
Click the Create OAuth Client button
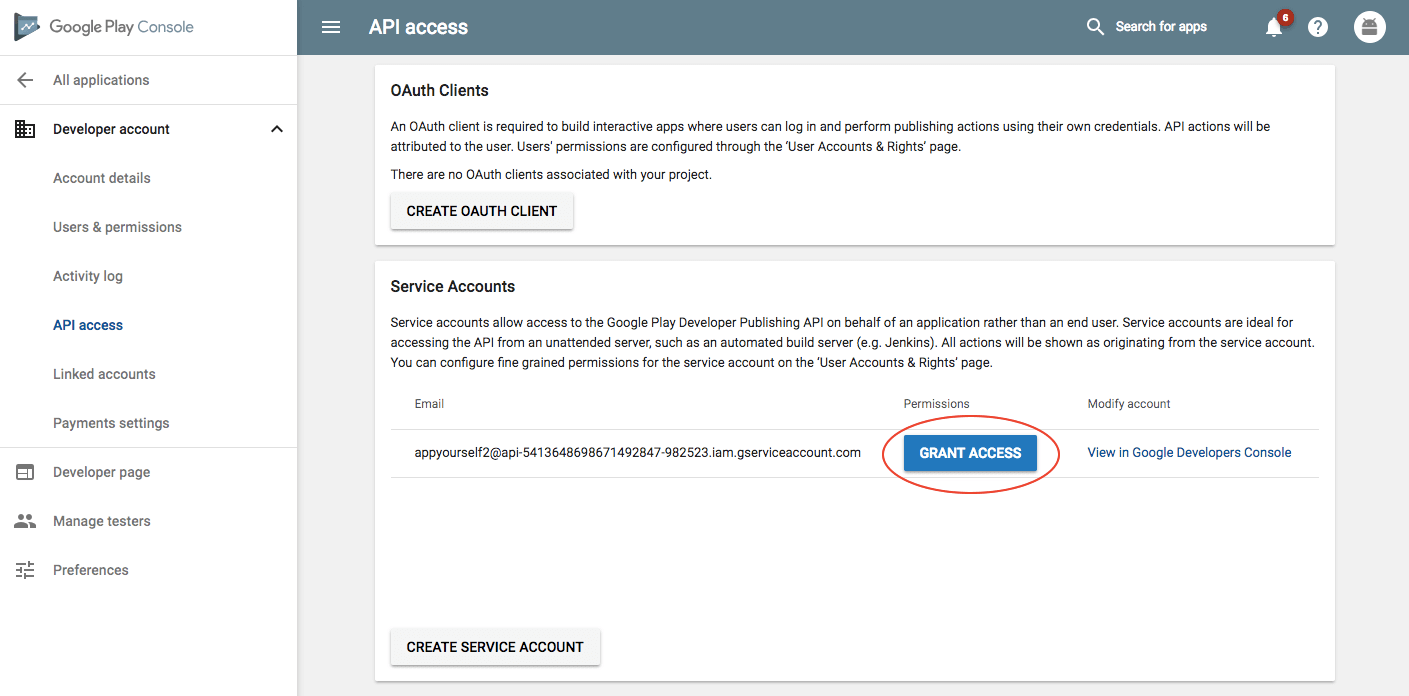coord(482,211)
